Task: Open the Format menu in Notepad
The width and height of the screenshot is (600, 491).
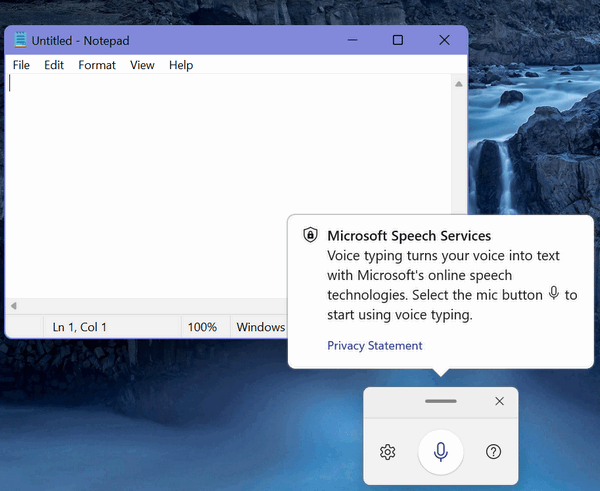Action: click(97, 65)
